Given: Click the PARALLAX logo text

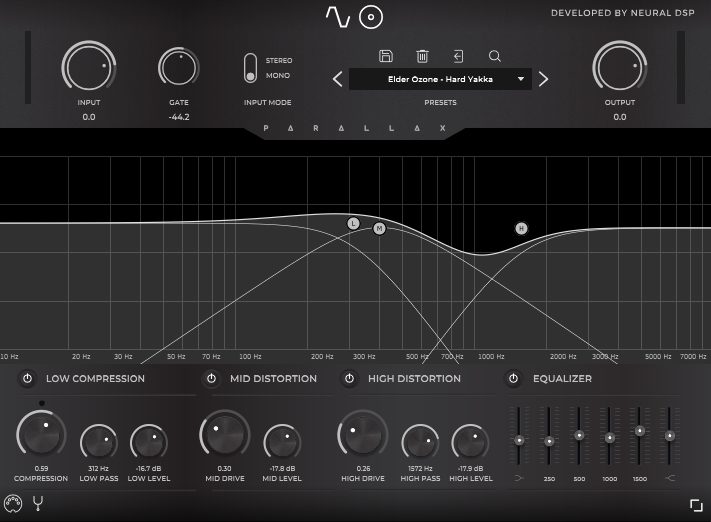Looking at the screenshot, I should click(354, 128).
